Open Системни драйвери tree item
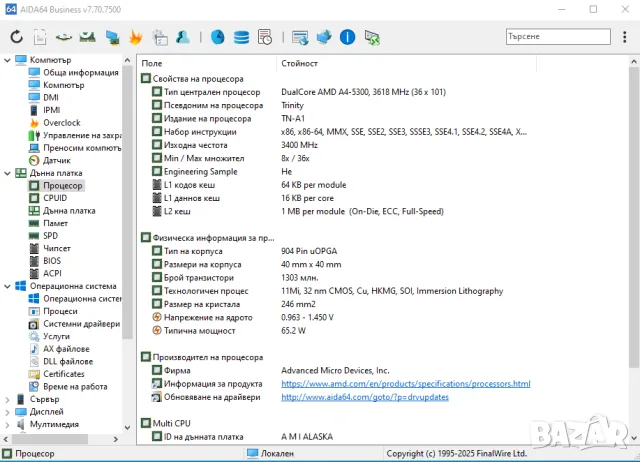Screen dimensions: 640x462 click(82, 324)
